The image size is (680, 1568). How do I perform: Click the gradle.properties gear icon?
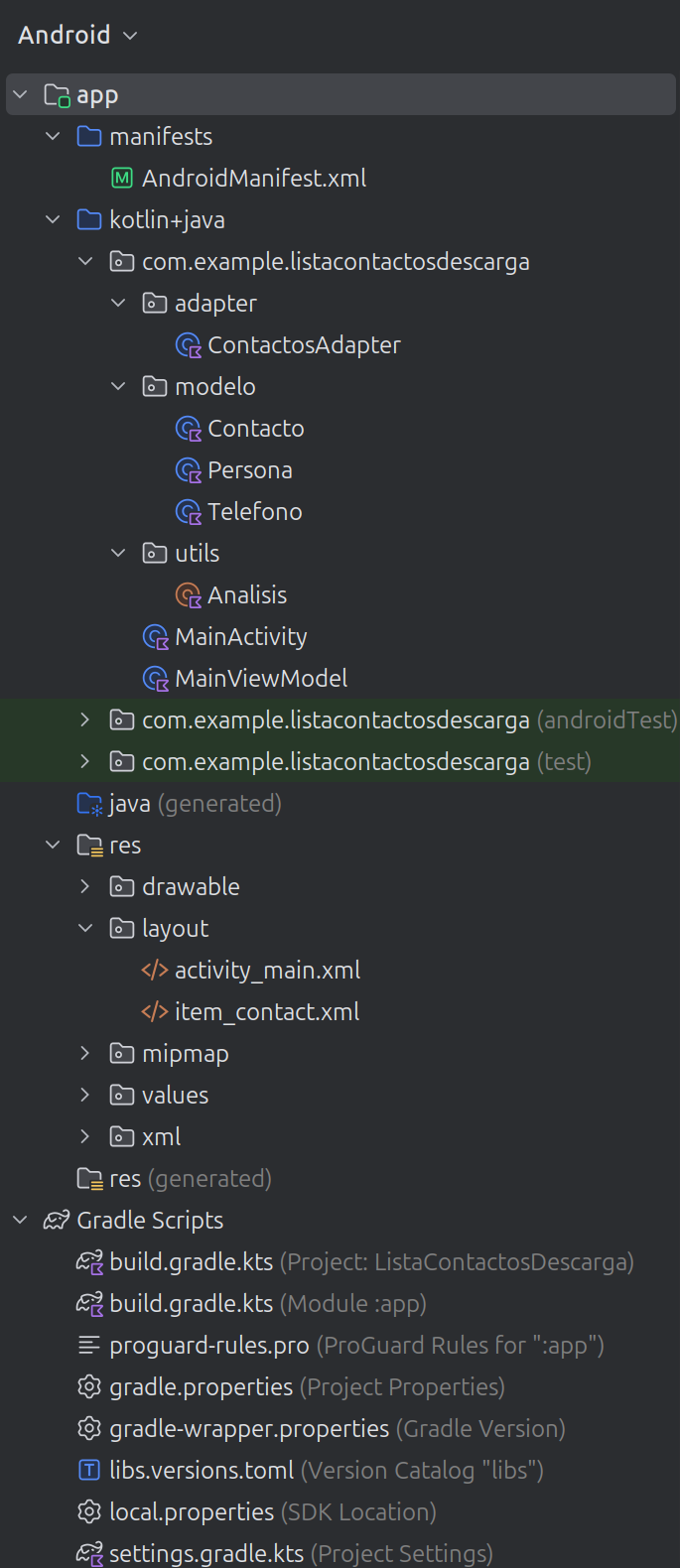89,1387
